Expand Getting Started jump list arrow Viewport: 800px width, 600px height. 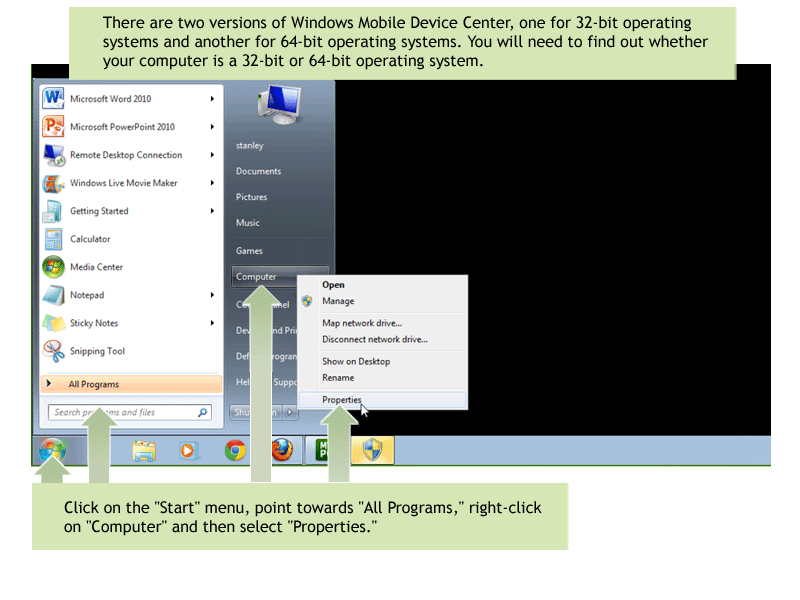(212, 211)
